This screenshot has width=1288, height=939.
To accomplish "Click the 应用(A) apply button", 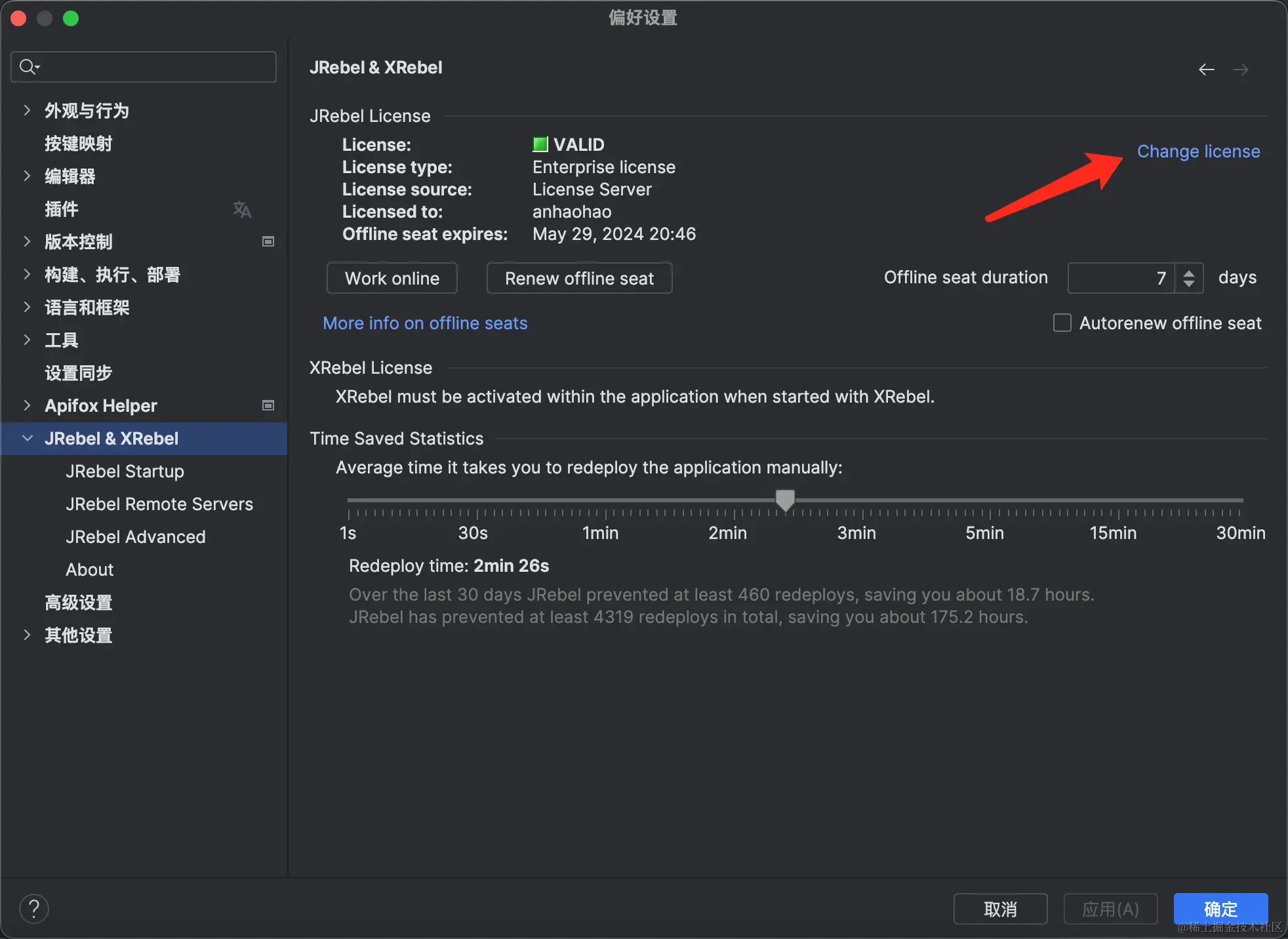I will 1110,909.
